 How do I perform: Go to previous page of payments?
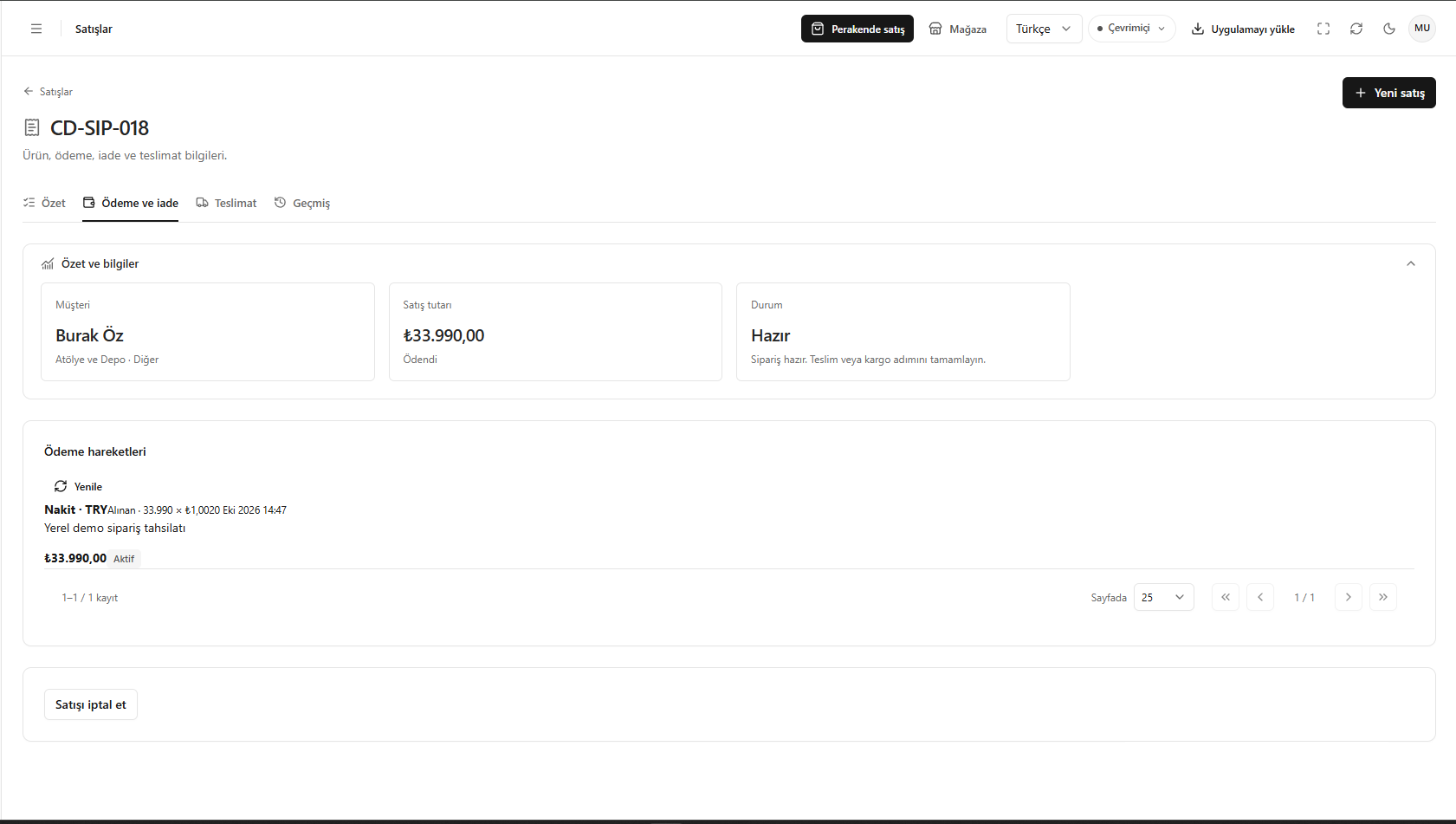tap(1260, 597)
